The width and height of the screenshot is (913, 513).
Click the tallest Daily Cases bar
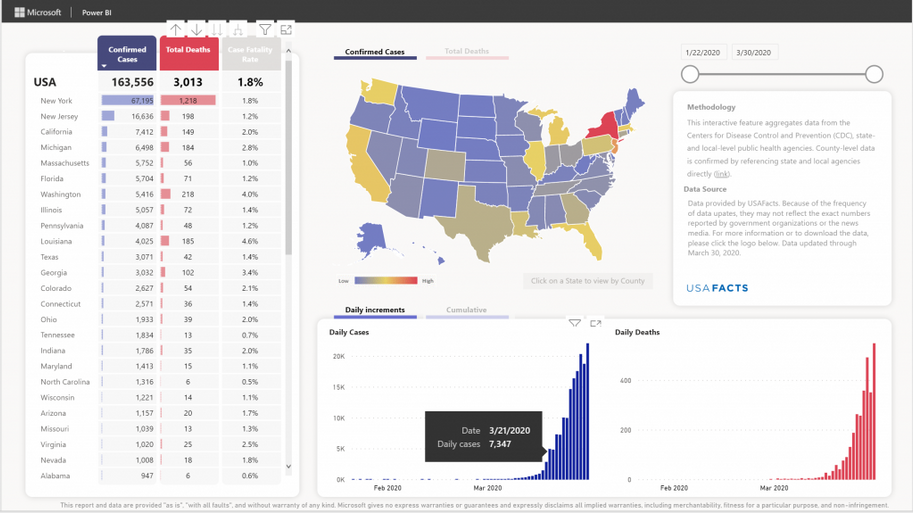tap(588, 411)
